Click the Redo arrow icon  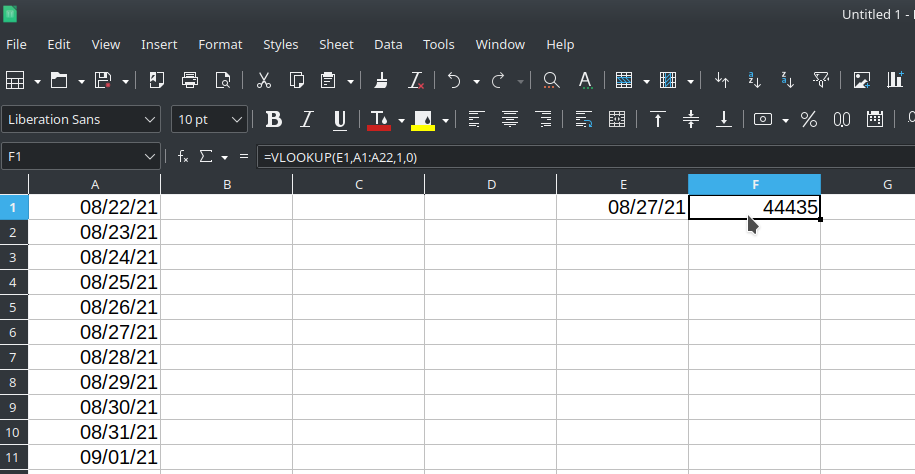click(498, 80)
